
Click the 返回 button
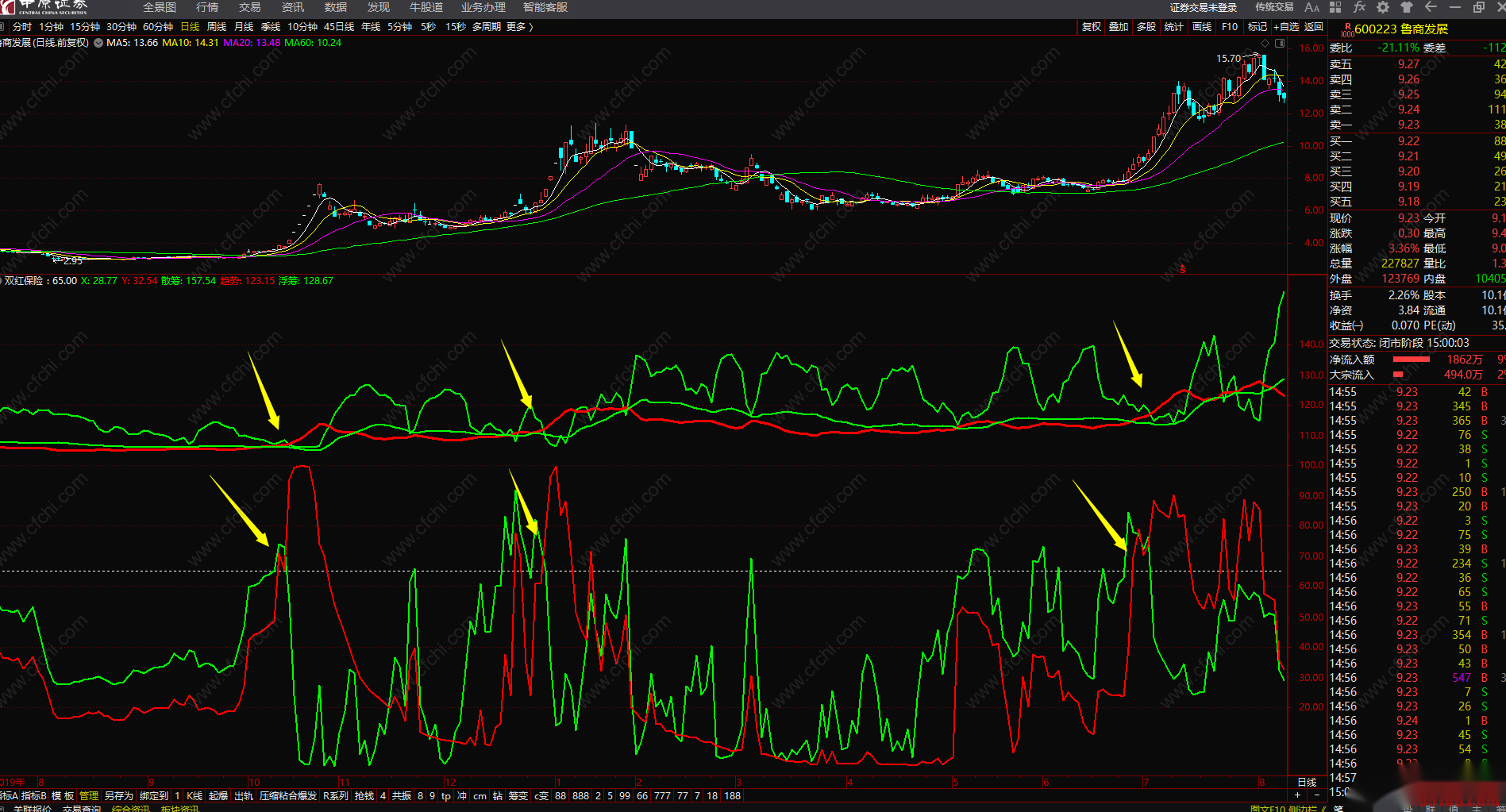1314,27
